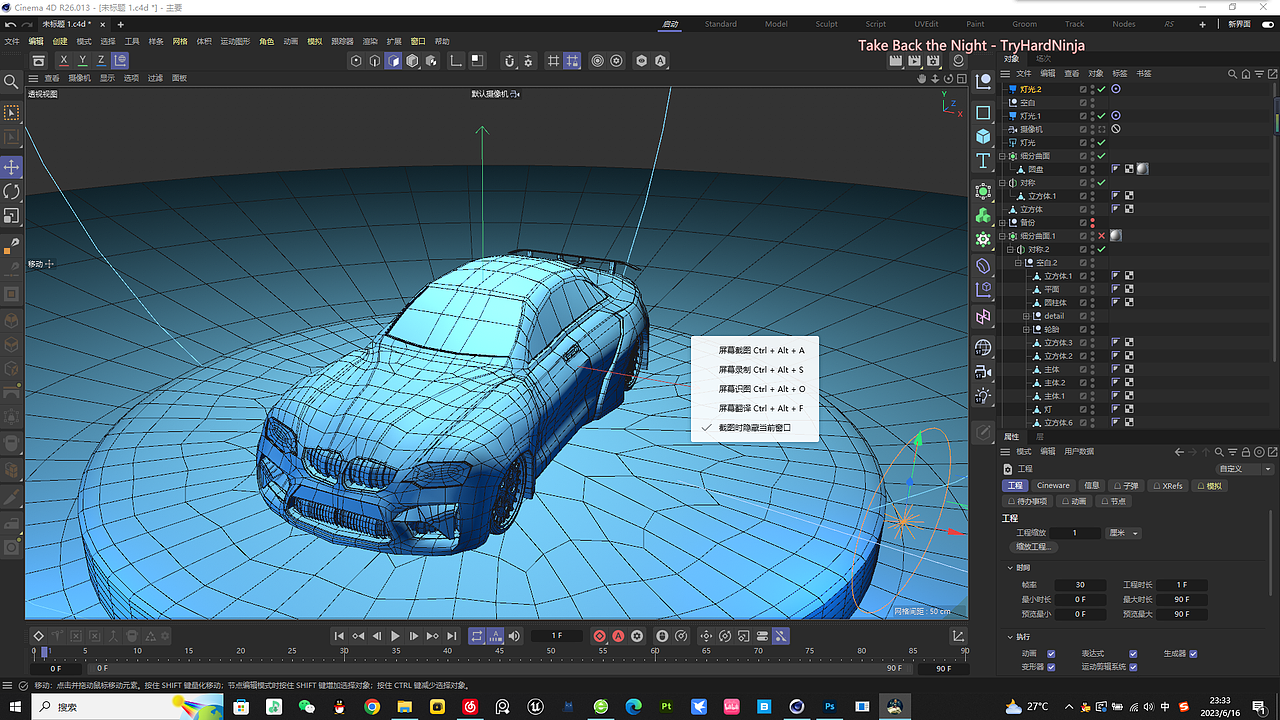Viewport: 1280px width, 720px height.
Task: Click the record active objects button
Action: pos(599,636)
